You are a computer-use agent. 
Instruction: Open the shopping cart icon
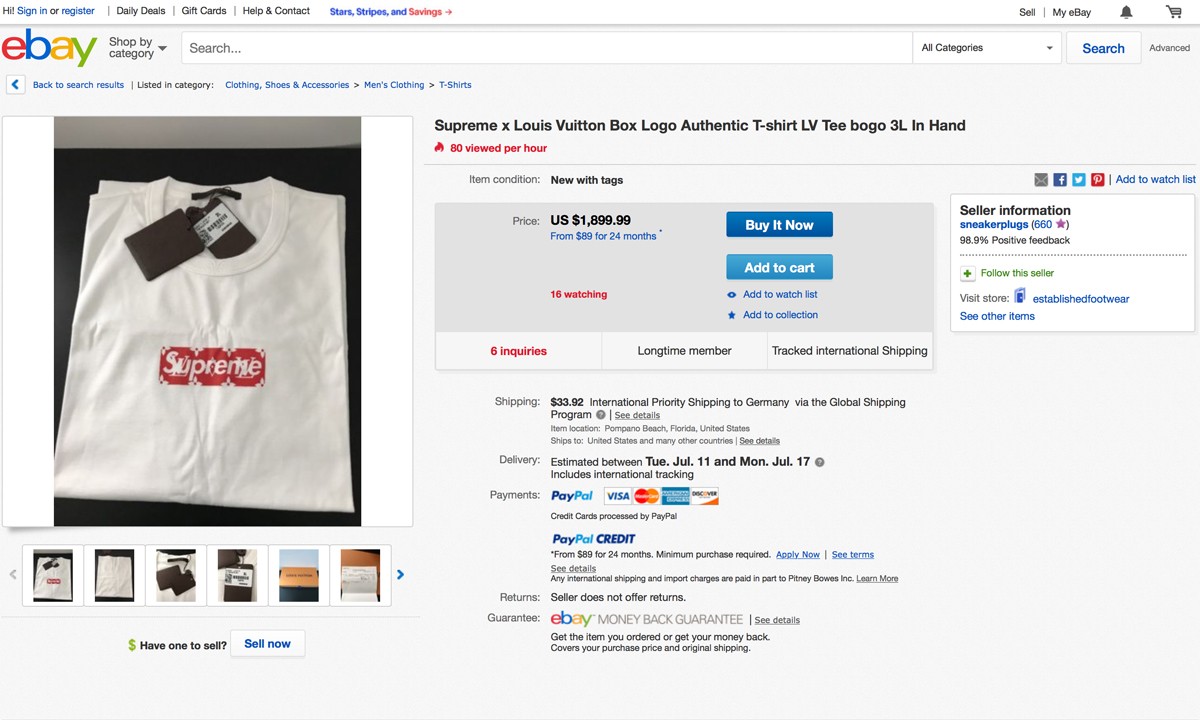[1173, 12]
